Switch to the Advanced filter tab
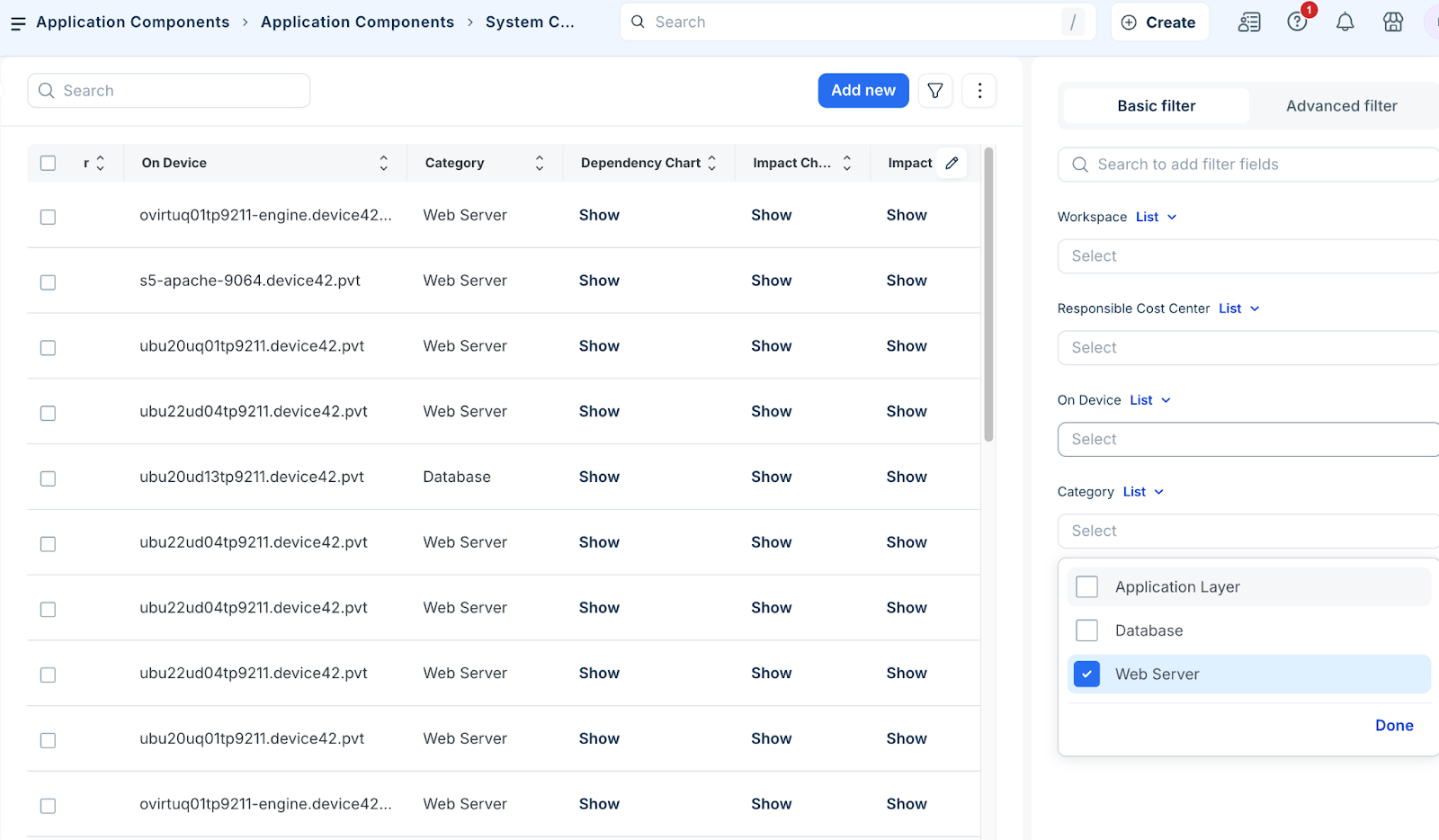 [x=1341, y=106]
